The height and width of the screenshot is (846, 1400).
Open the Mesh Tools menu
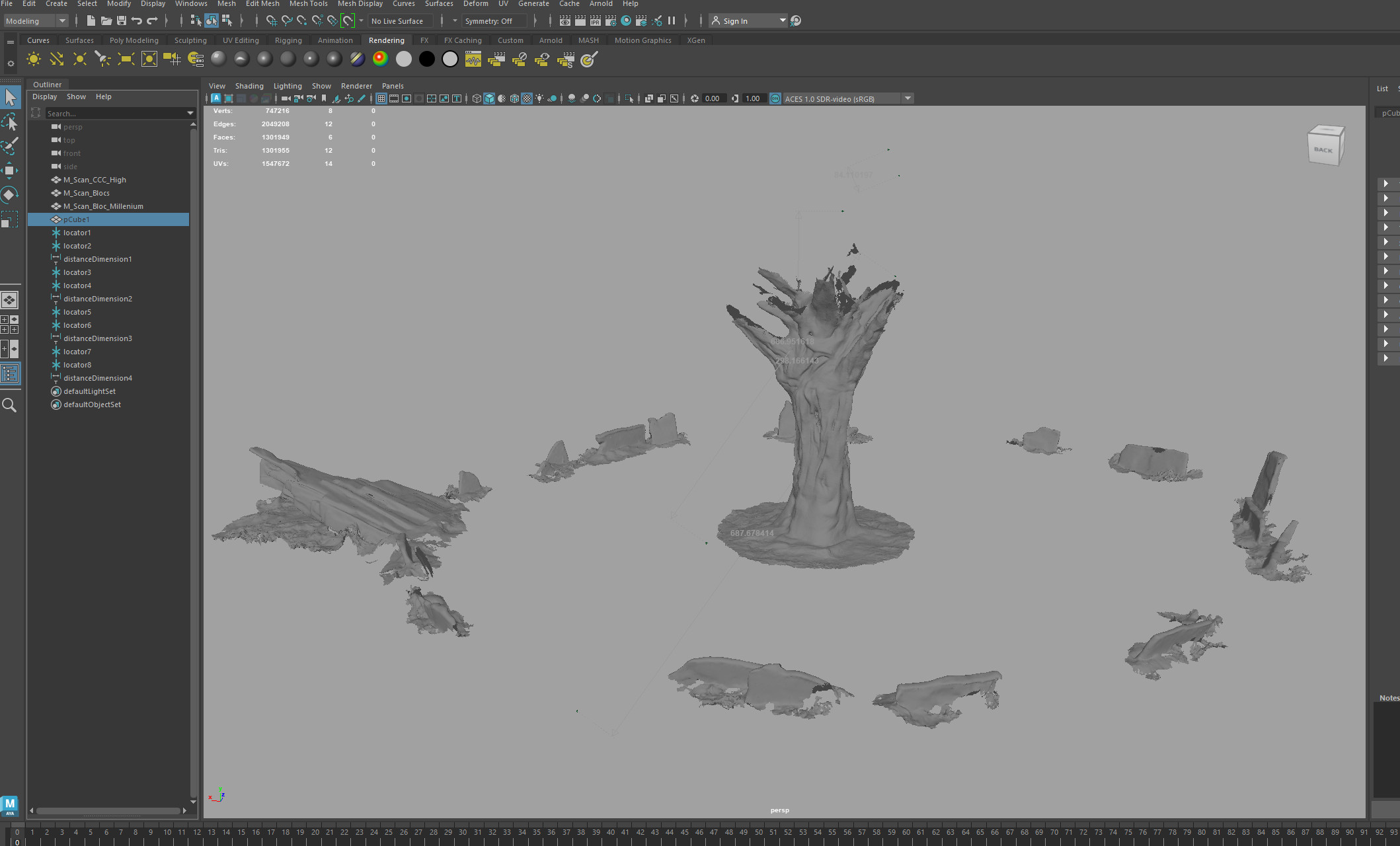(x=308, y=4)
